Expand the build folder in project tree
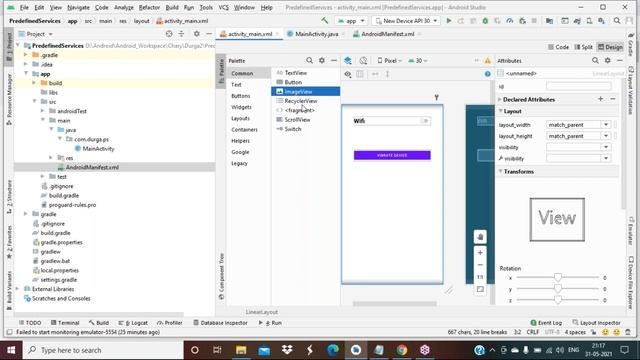This screenshot has width=640, height=360. [34, 83]
